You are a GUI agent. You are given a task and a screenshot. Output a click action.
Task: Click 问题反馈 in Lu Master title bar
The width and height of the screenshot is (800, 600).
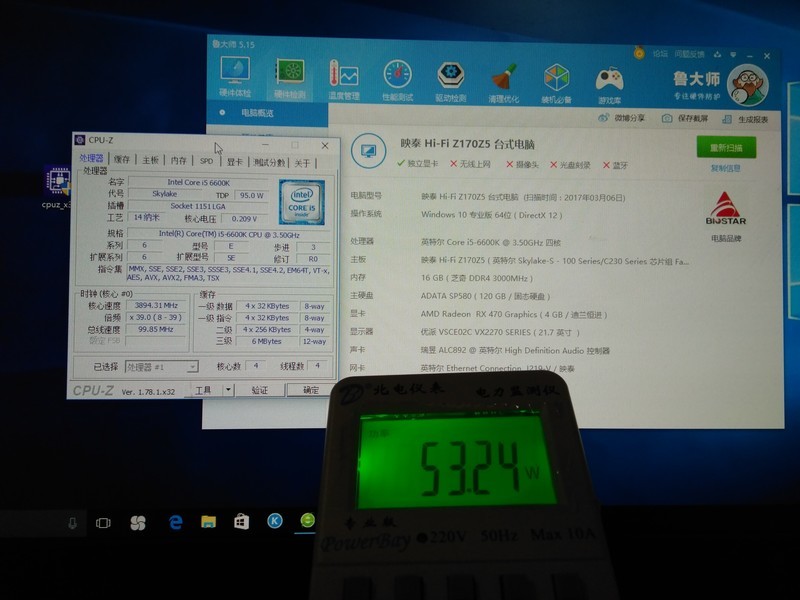click(689, 54)
